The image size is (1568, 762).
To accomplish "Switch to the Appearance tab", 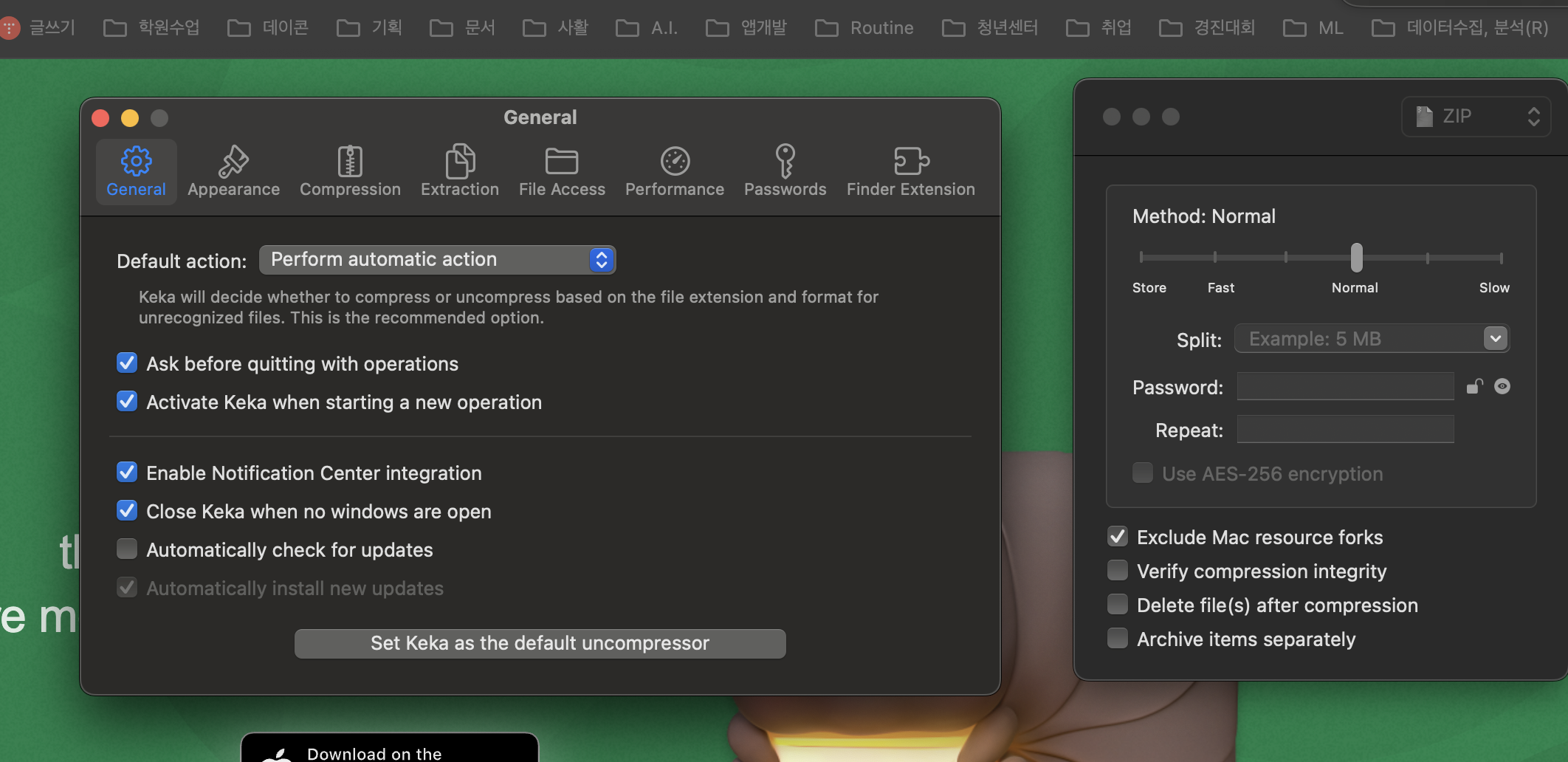I will (x=233, y=171).
